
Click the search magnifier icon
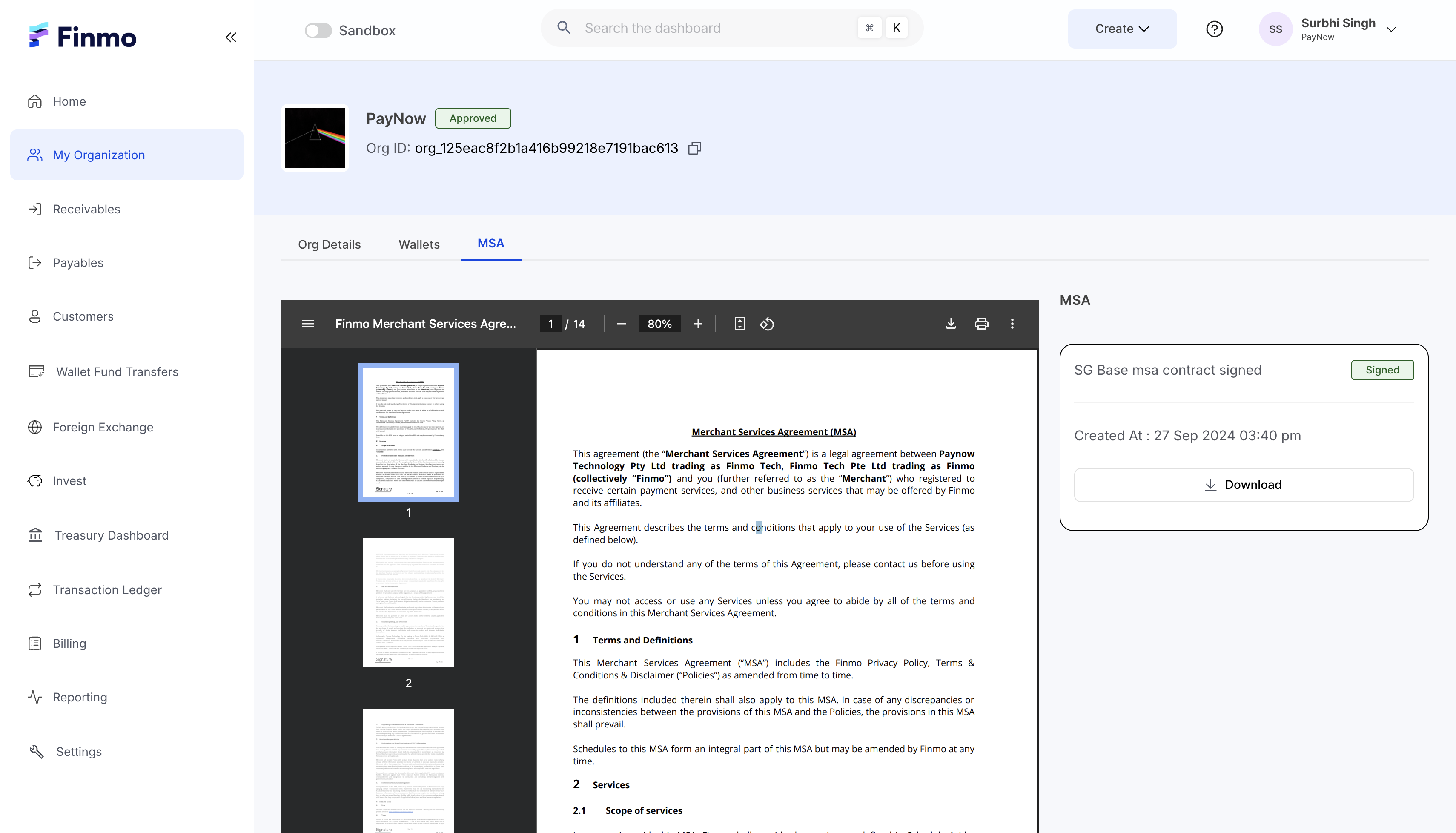pos(564,27)
